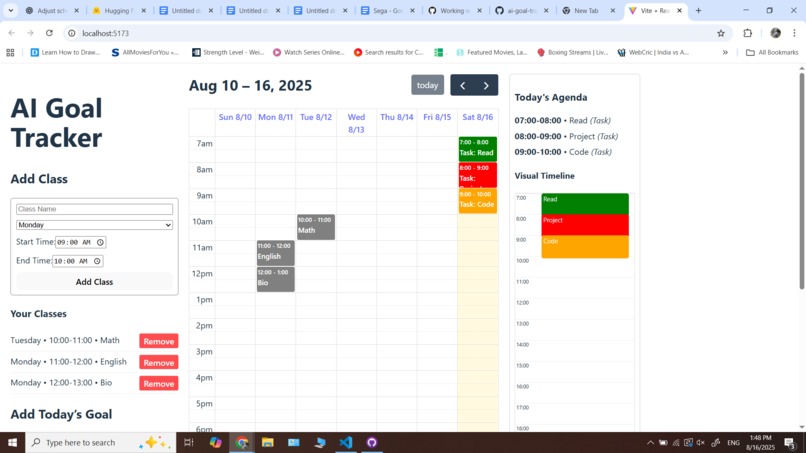The image size is (806, 453).
Task: Open the apps grid in bookmarks bar
Action: click(x=10, y=52)
